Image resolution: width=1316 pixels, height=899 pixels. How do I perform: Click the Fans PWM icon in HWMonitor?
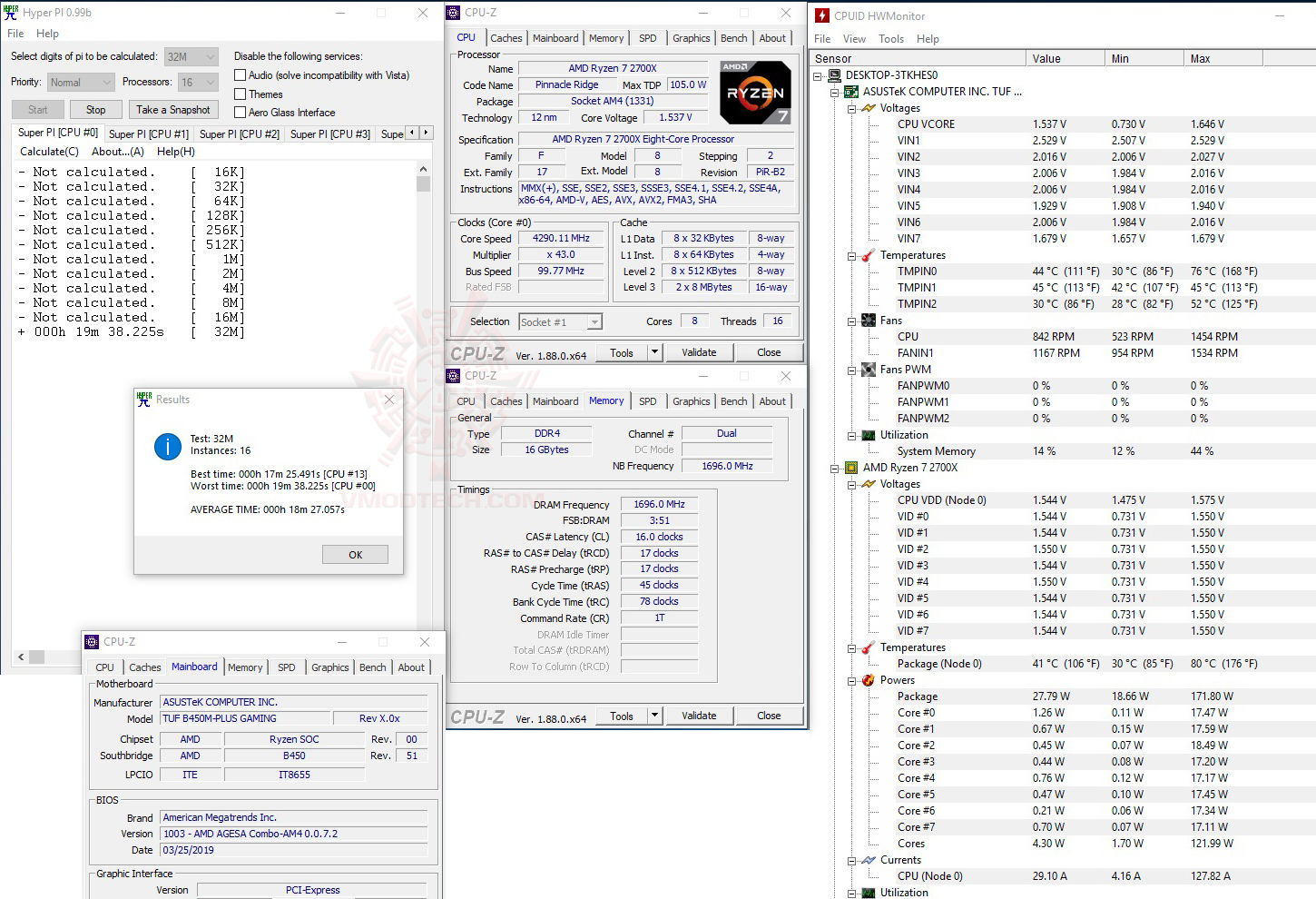pos(869,370)
